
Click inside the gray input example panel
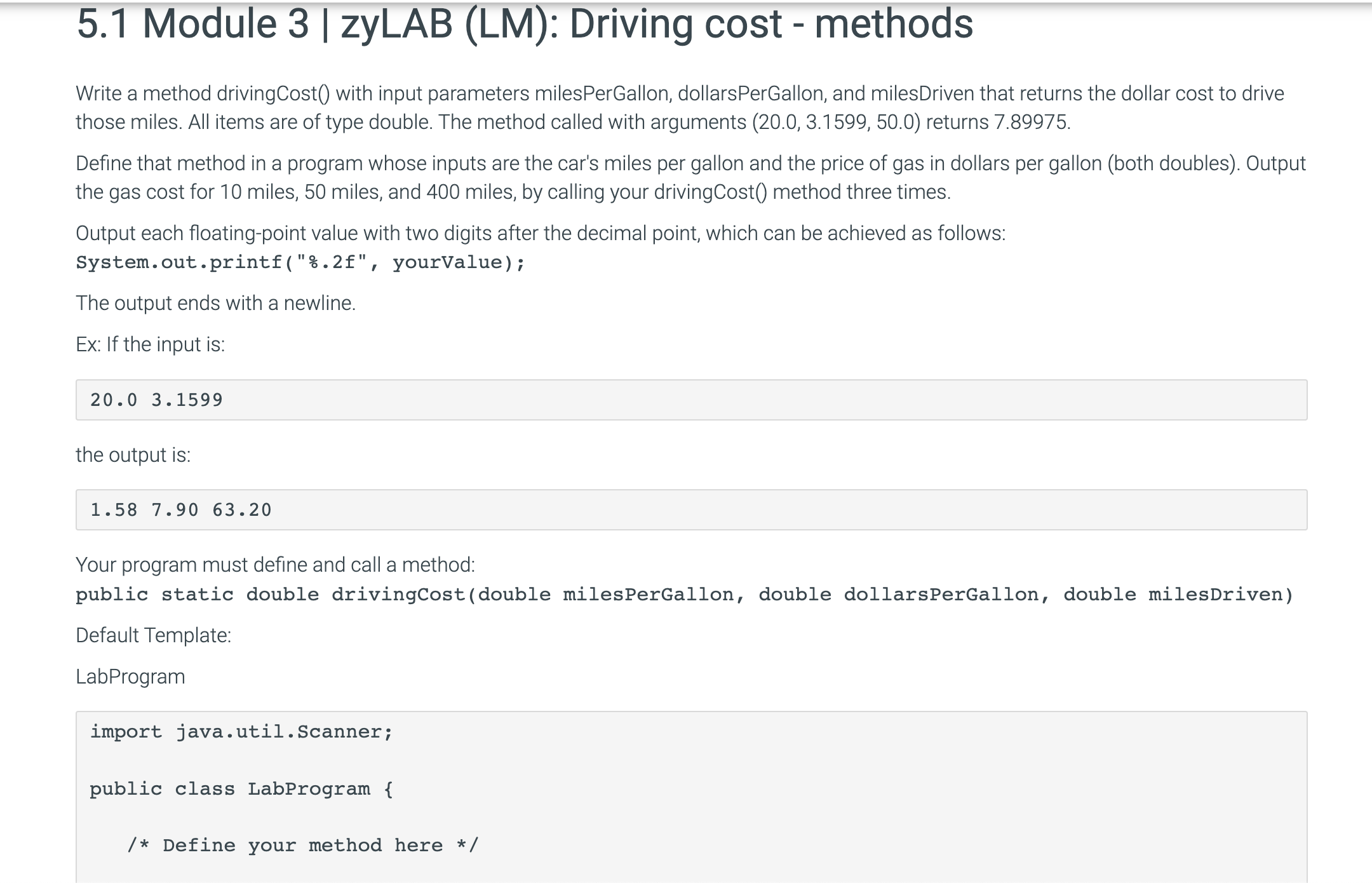[635, 399]
